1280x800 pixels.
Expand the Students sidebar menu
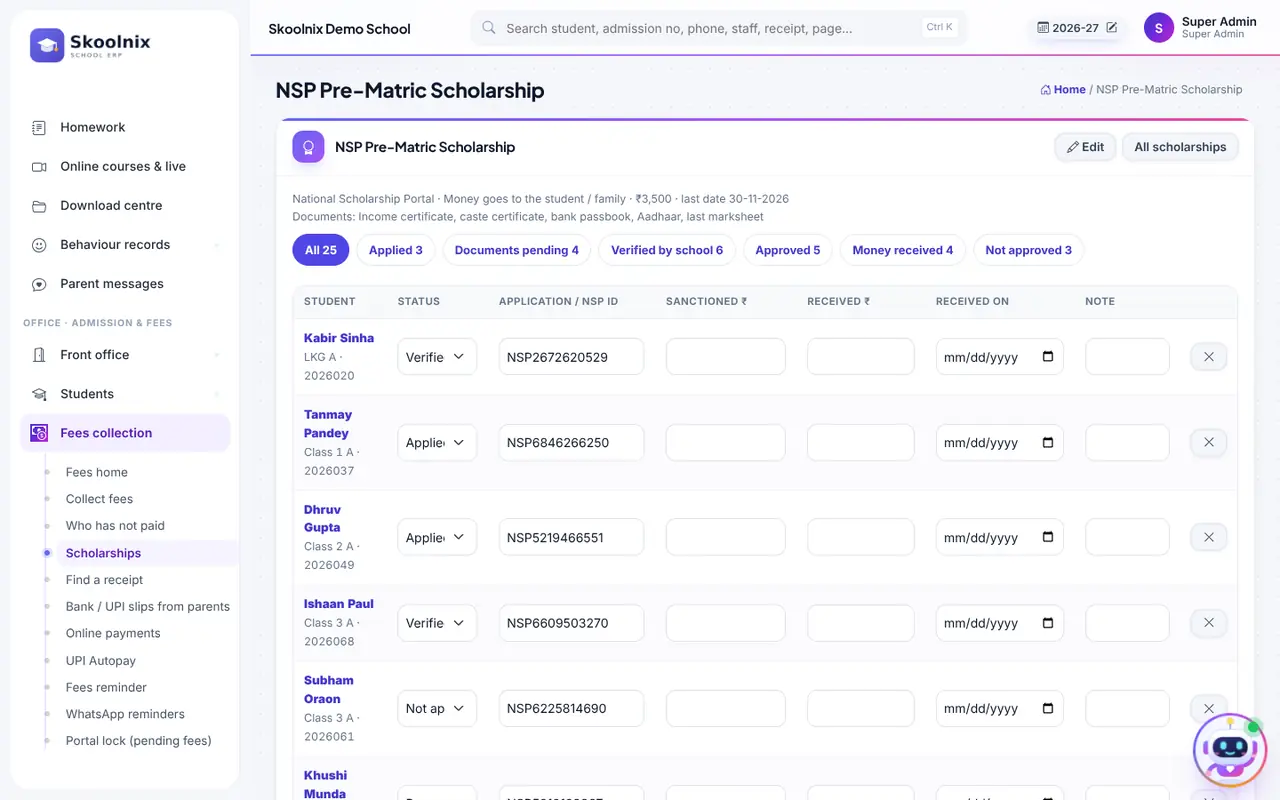coord(125,394)
